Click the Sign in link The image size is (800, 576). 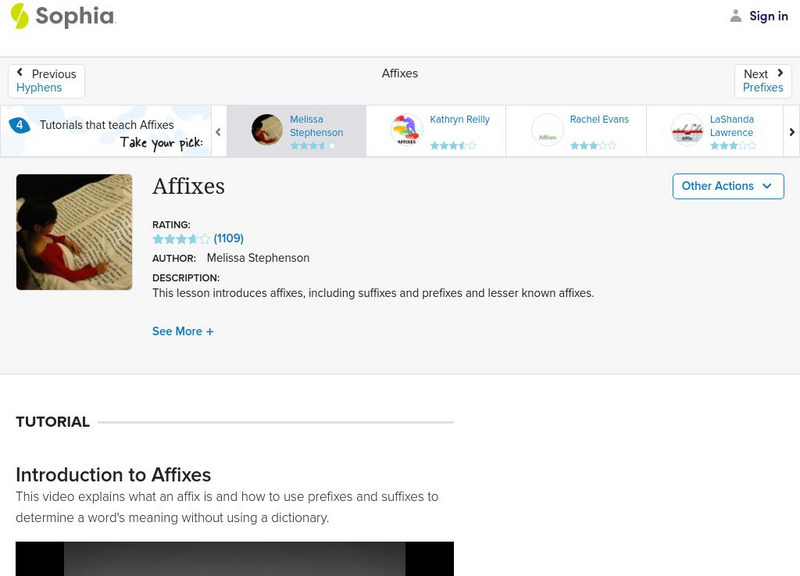[768, 16]
